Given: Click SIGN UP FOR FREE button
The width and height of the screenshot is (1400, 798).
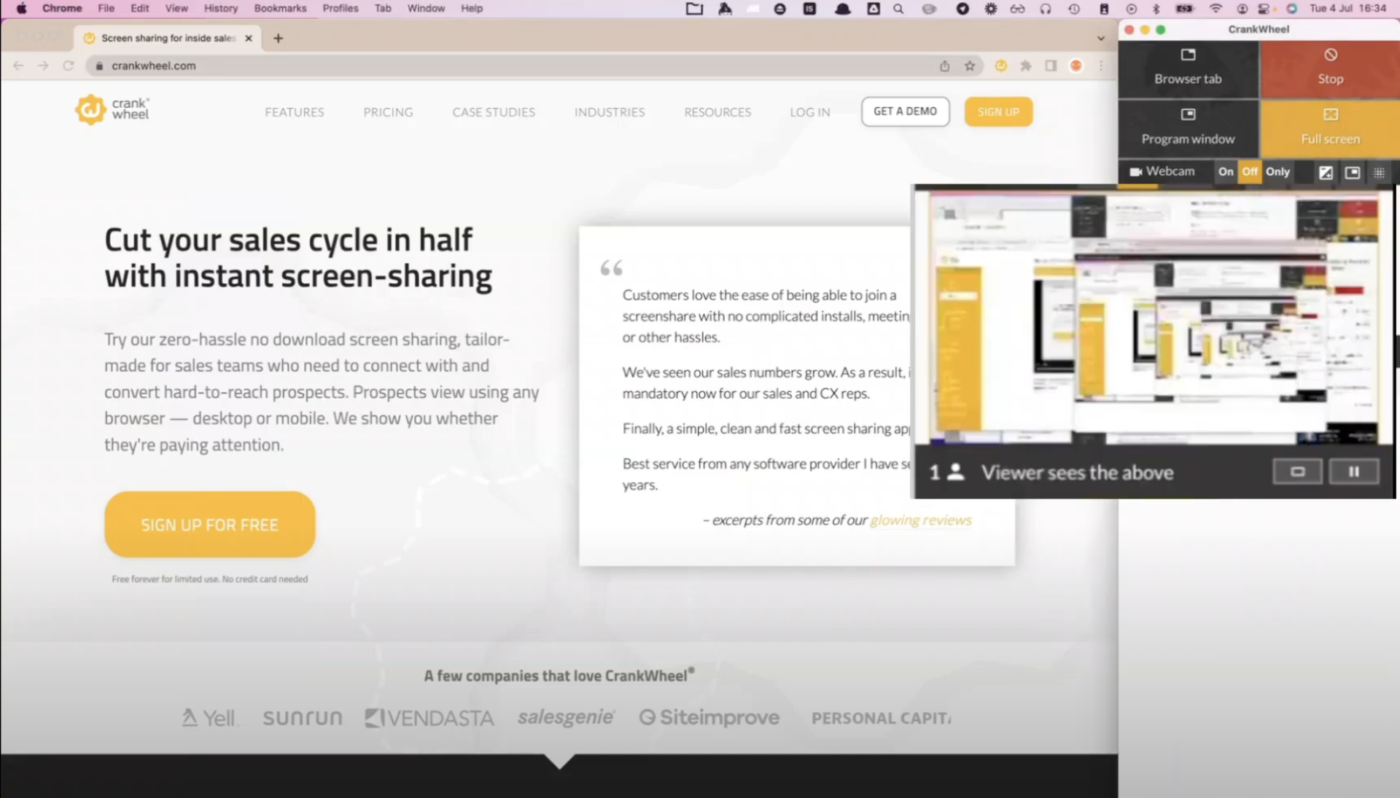Looking at the screenshot, I should pyautogui.click(x=210, y=525).
